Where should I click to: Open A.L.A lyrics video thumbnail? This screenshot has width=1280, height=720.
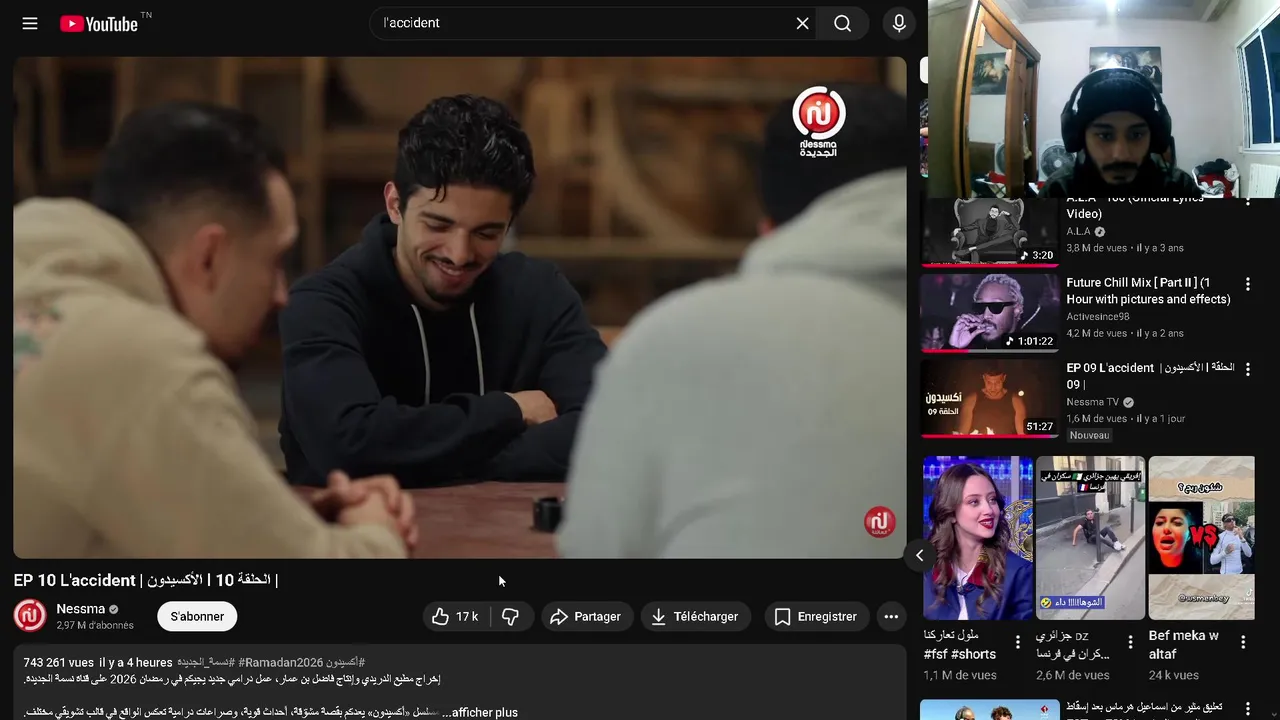(989, 232)
